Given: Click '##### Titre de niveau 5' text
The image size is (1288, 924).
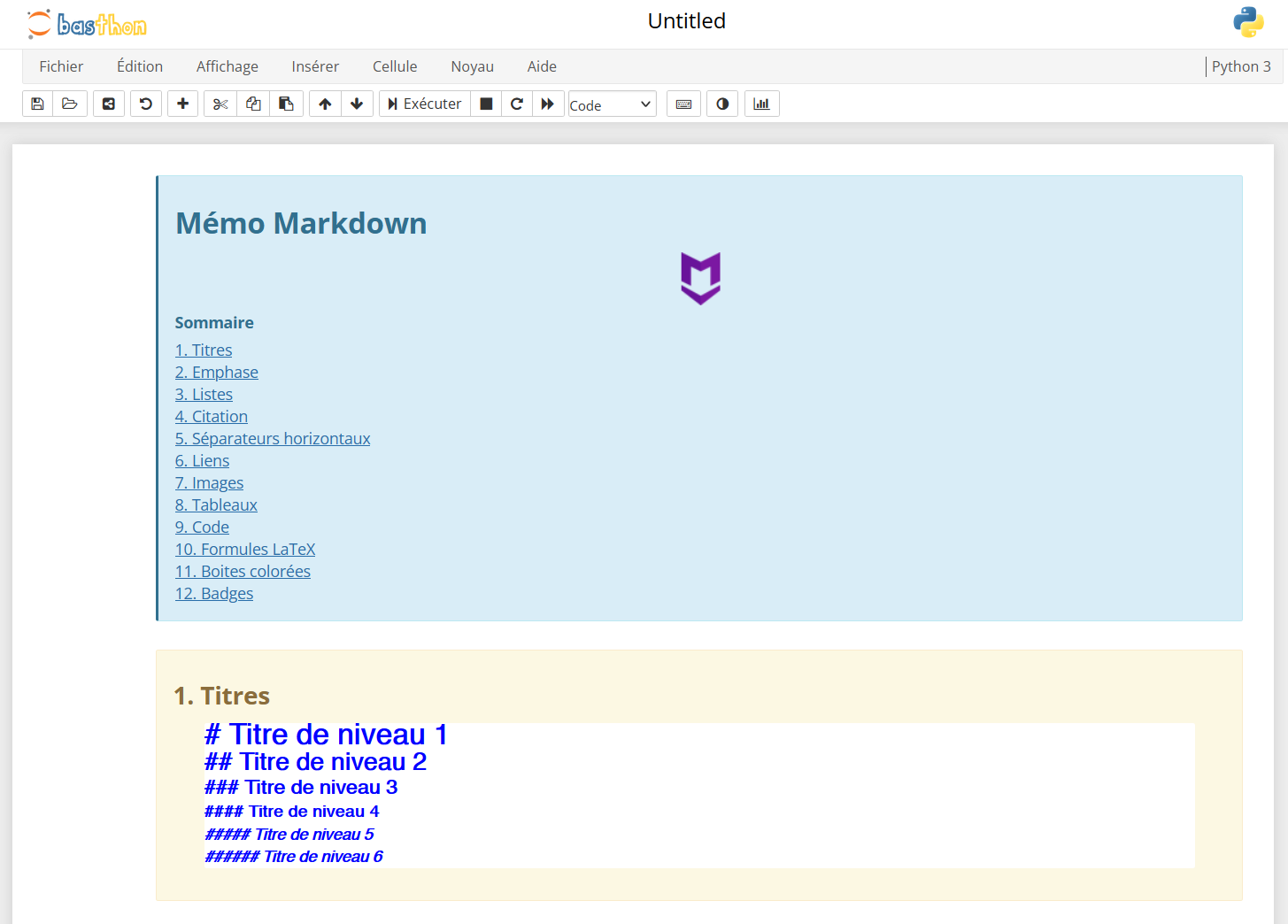Looking at the screenshot, I should [x=289, y=835].
